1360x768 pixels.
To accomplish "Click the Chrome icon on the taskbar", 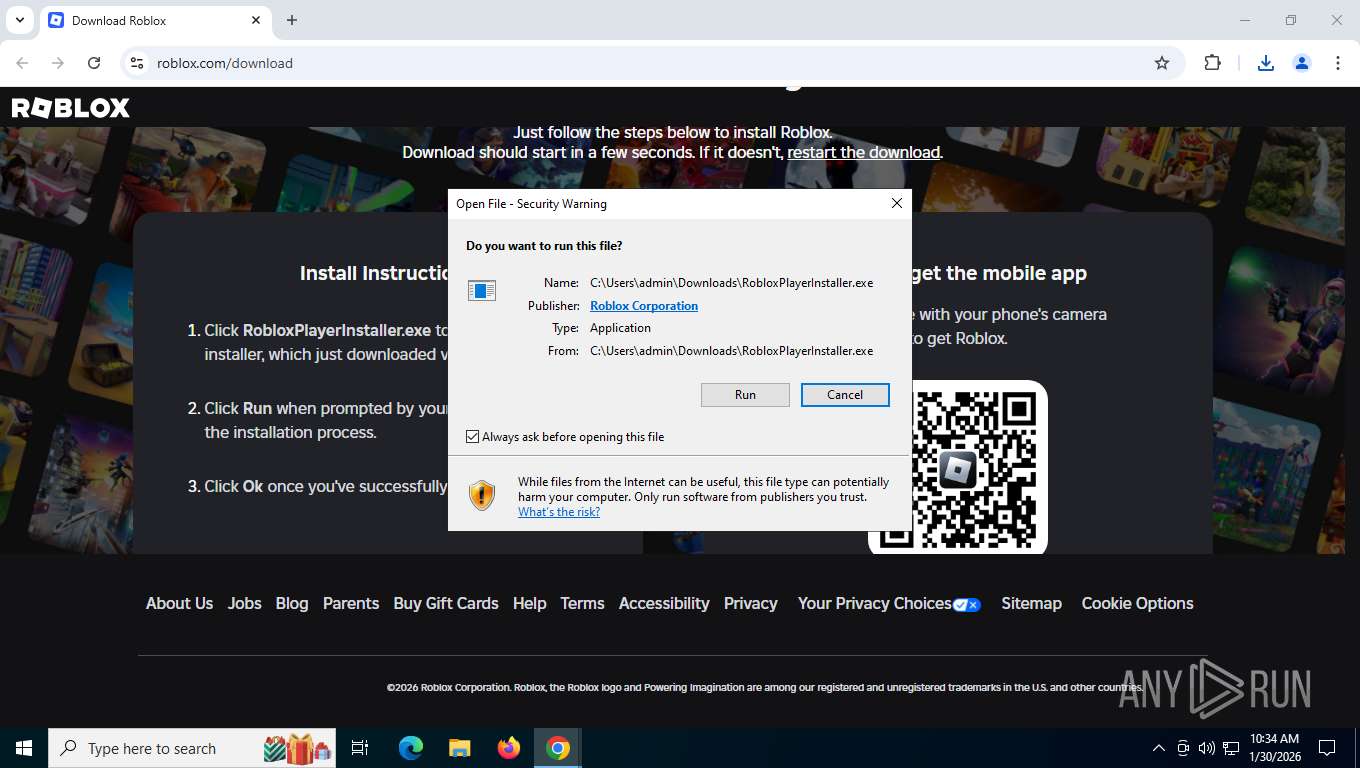I will 558,748.
